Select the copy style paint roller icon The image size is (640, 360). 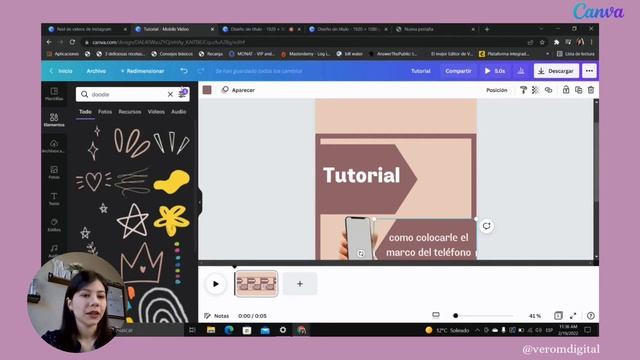523,90
